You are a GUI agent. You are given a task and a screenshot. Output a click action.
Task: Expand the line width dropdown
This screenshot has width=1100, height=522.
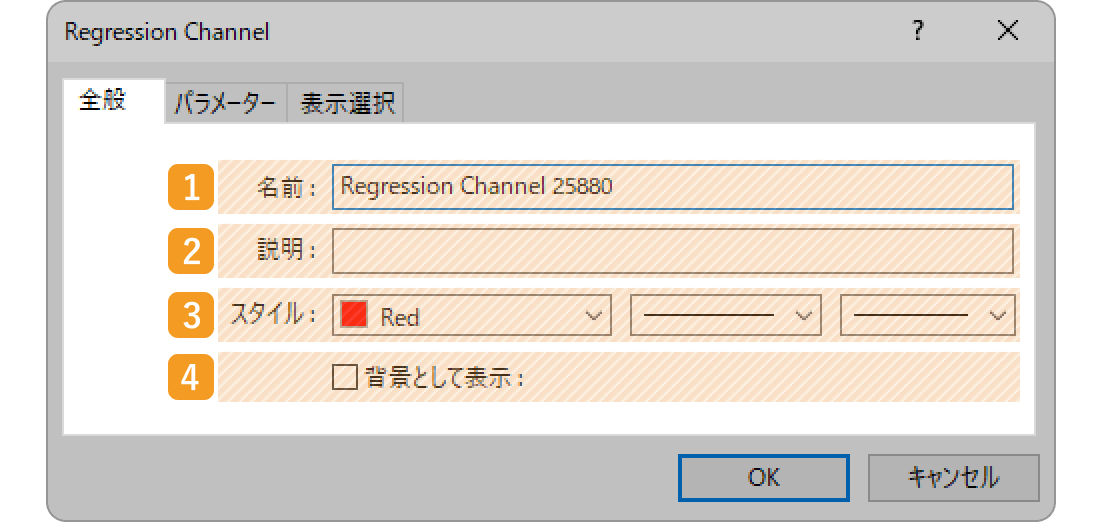pos(927,315)
